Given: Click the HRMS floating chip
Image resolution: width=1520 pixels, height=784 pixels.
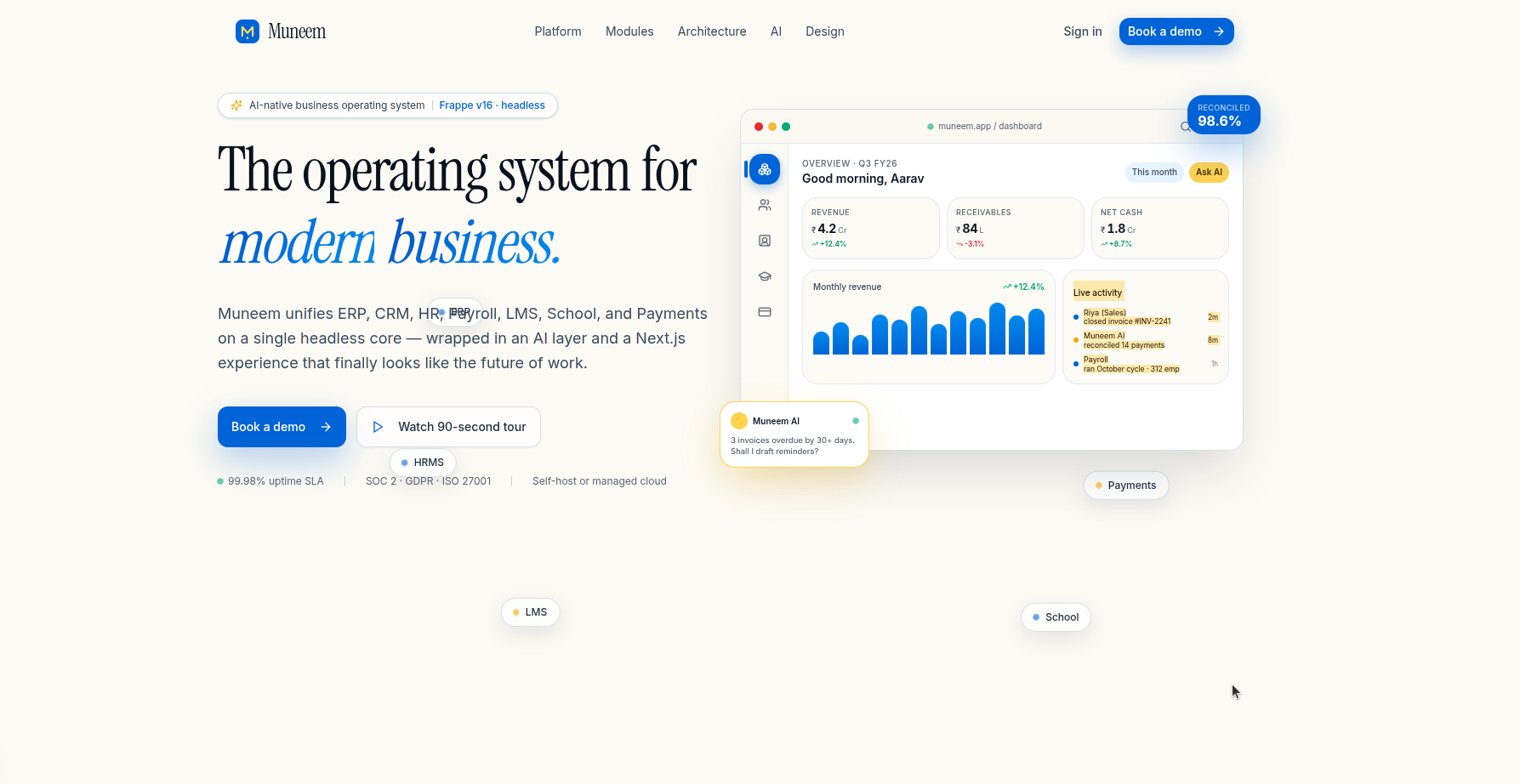Looking at the screenshot, I should click(423, 463).
